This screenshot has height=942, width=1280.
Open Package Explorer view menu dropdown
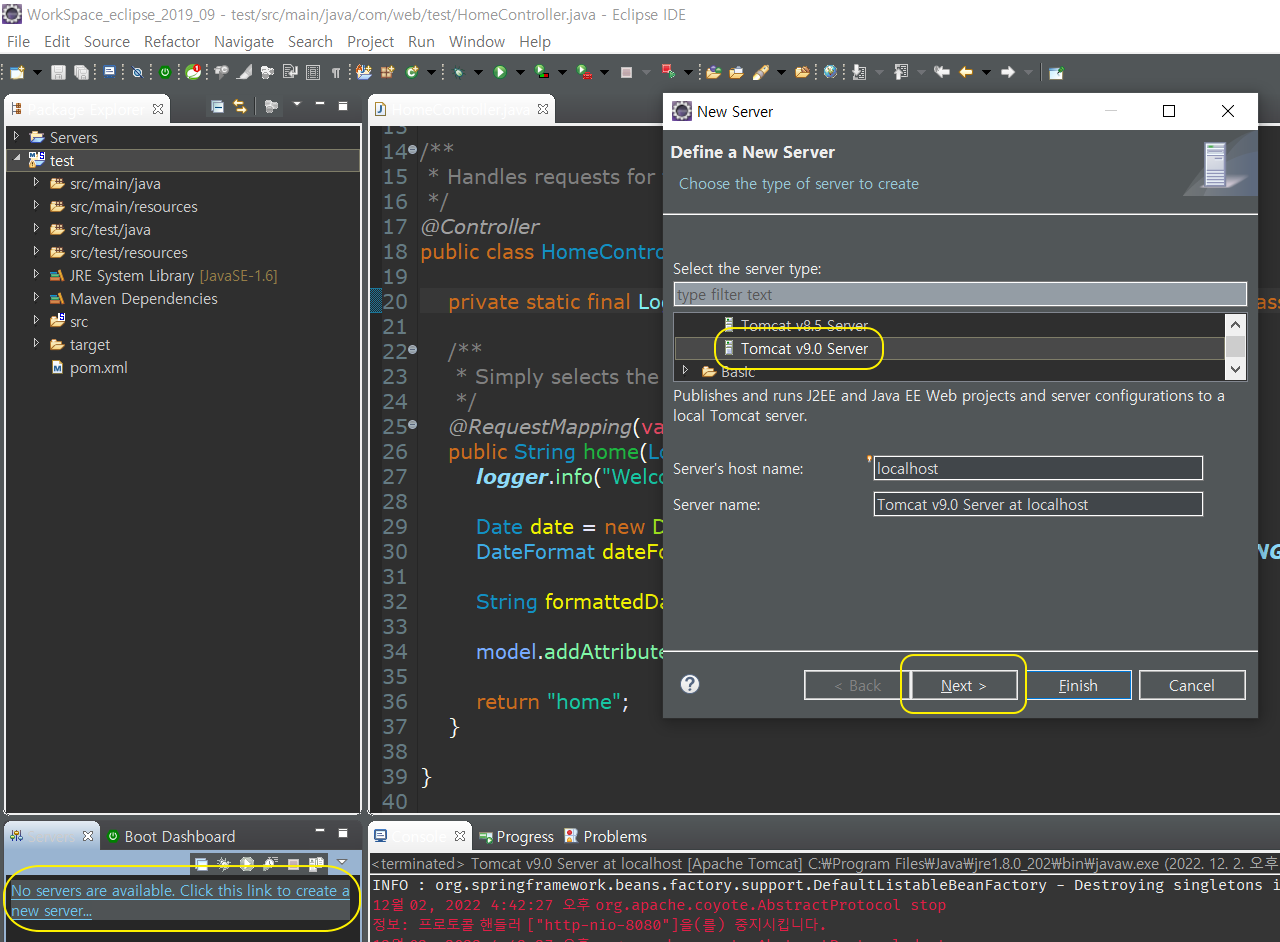pos(297,104)
